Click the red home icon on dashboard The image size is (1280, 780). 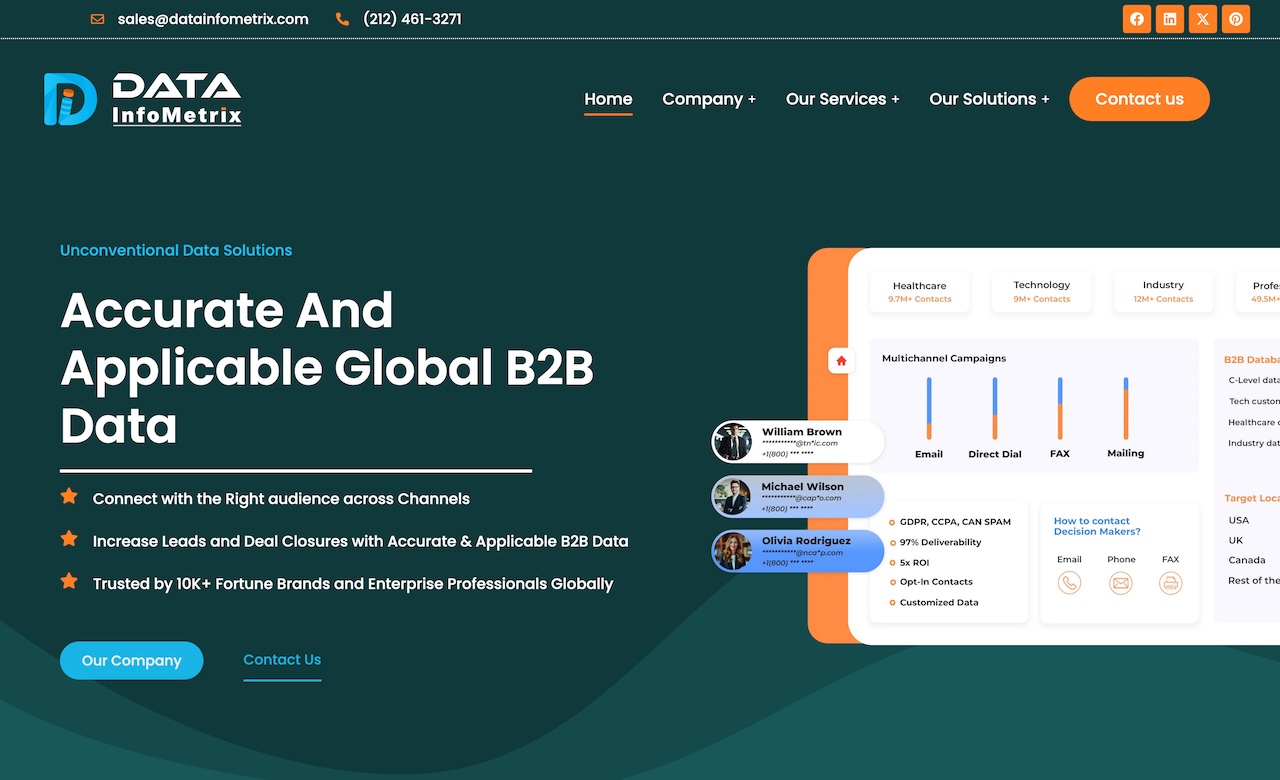841,361
